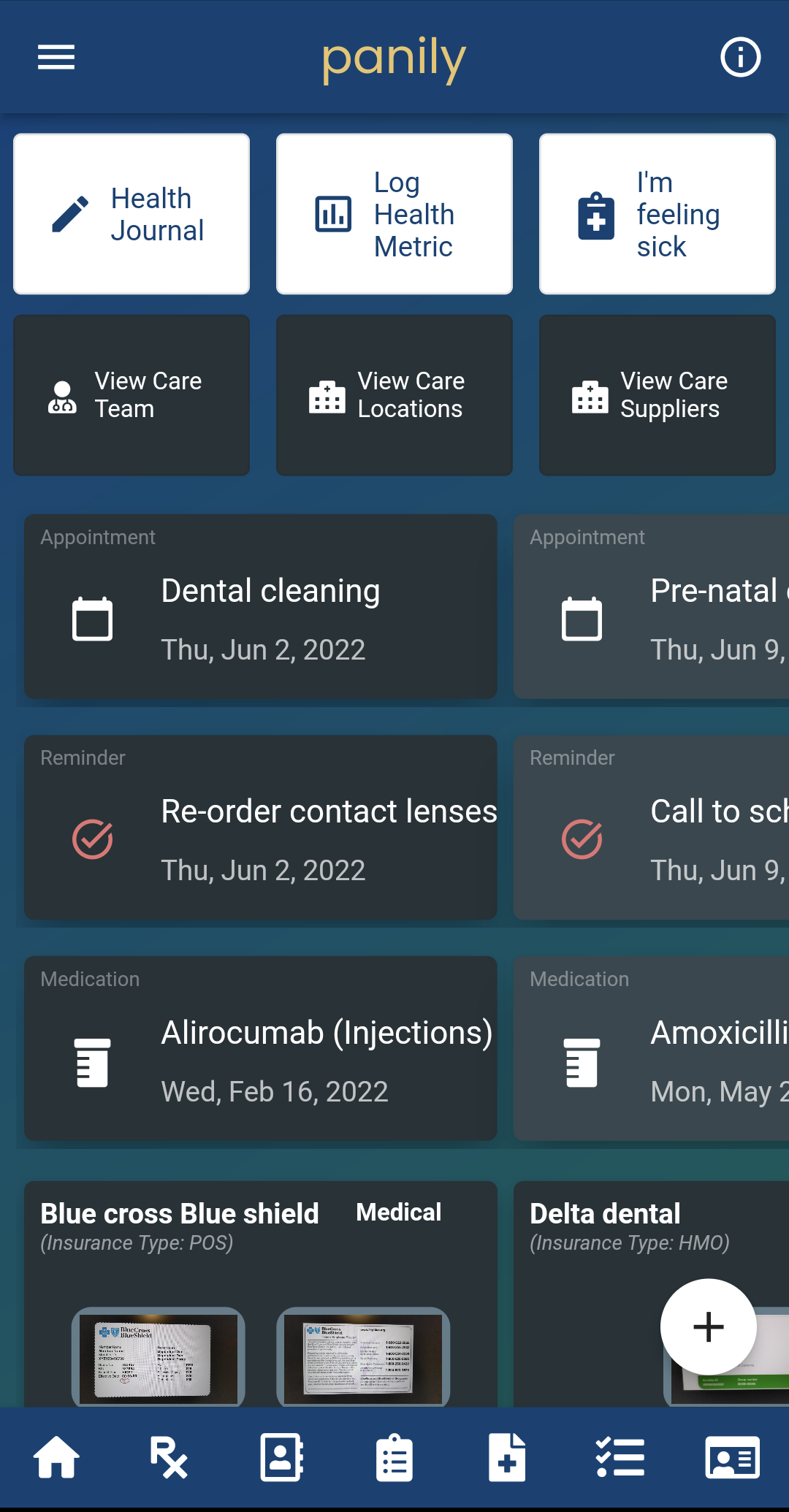Open the hamburger navigation menu
This screenshot has width=789, height=1512.
56,57
